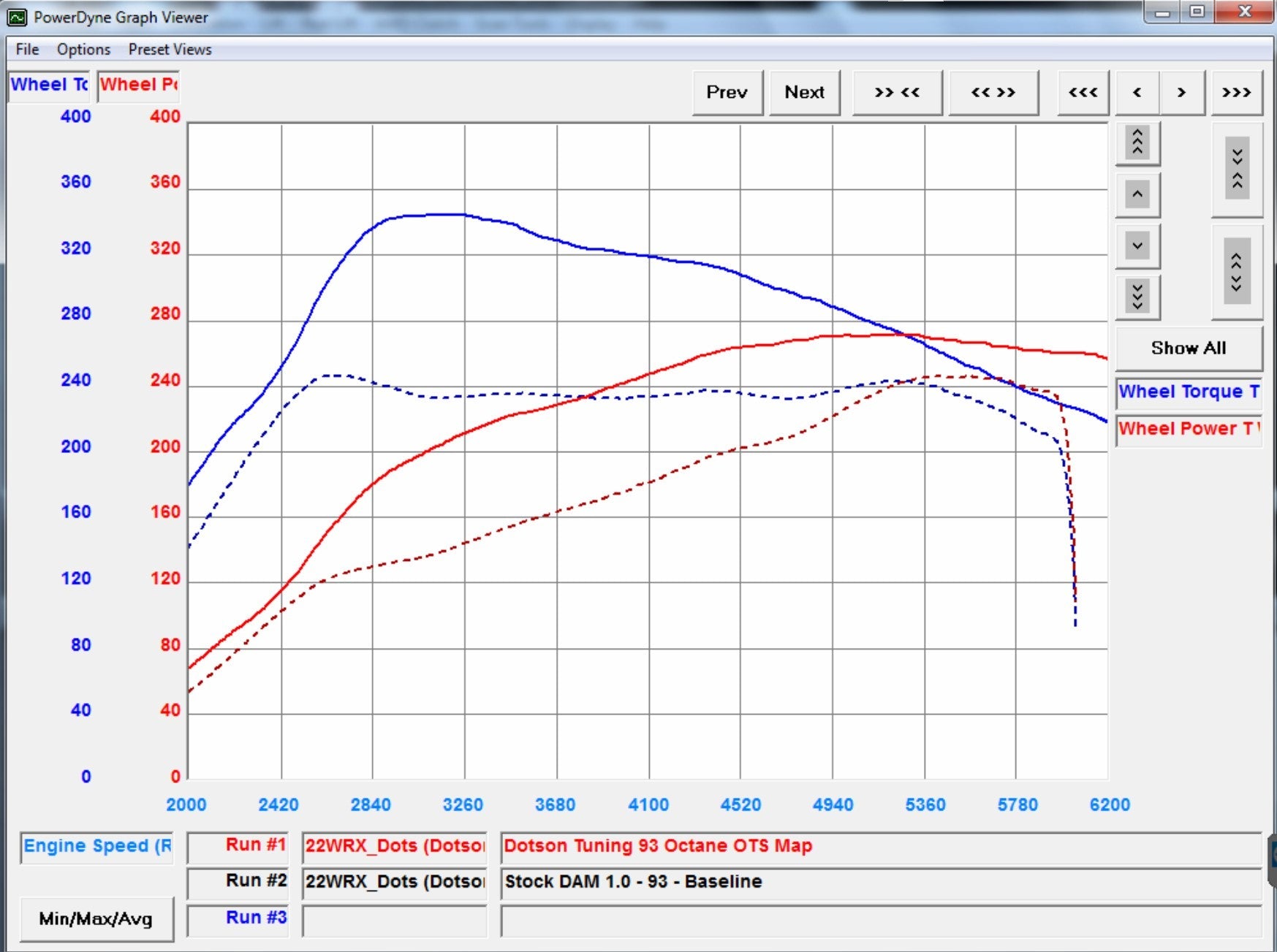1277x952 pixels.
Task: Open the File menu
Action: point(27,50)
